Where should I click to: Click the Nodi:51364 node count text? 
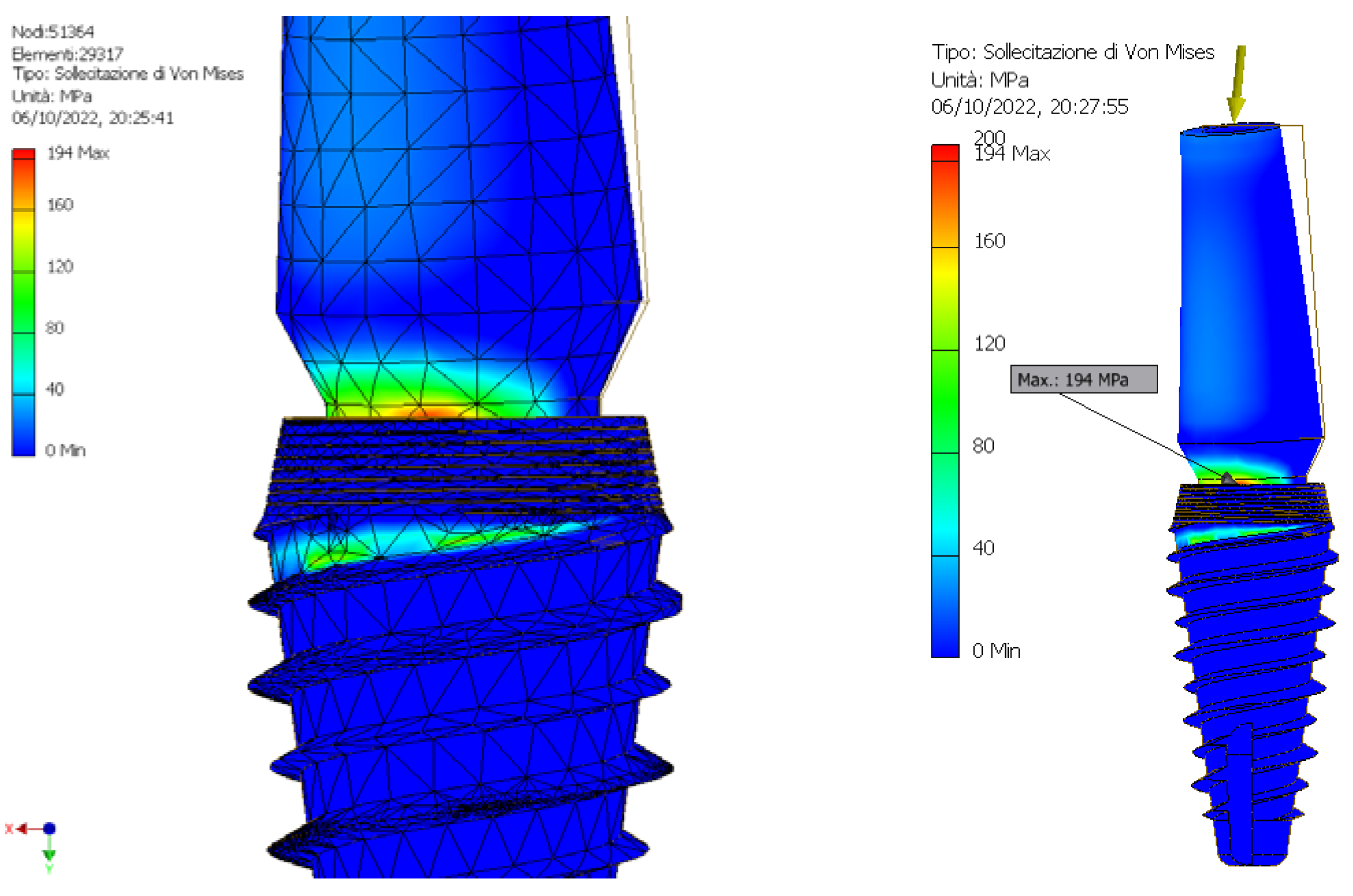pyautogui.click(x=53, y=32)
